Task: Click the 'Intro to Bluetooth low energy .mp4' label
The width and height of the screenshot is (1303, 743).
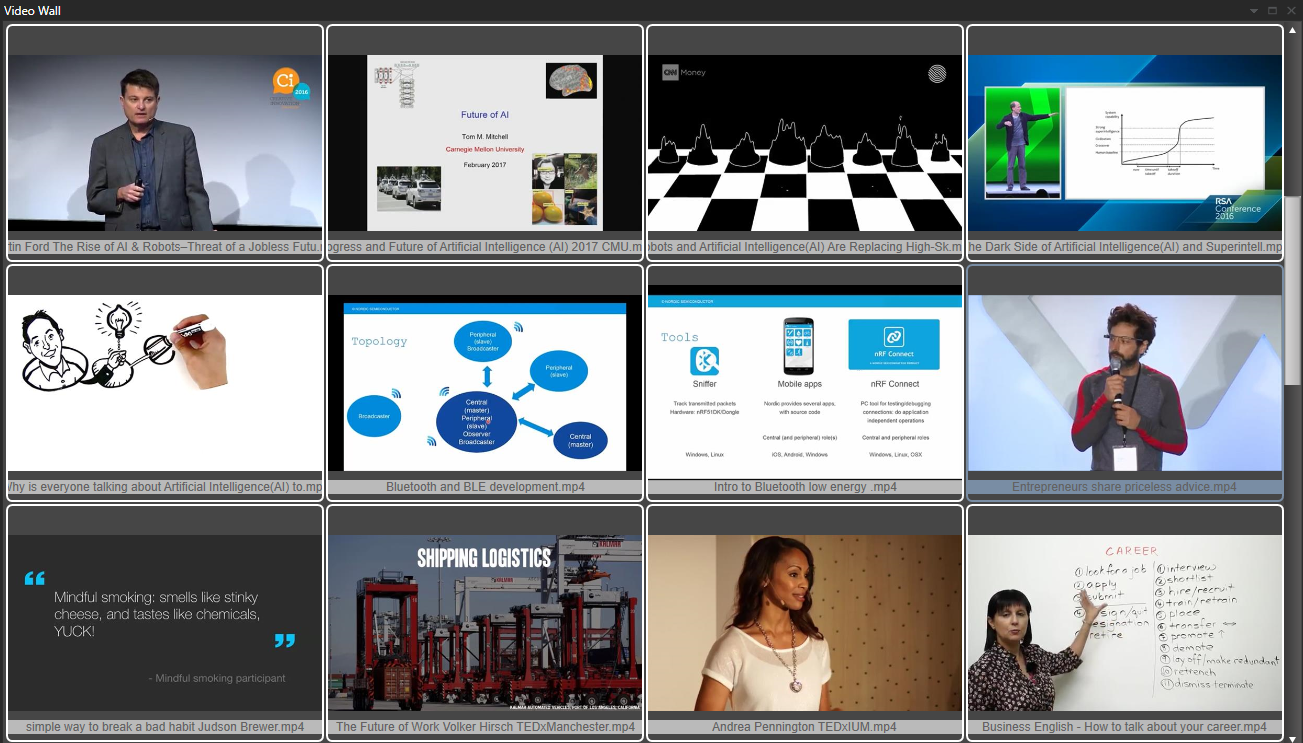Action: tap(805, 487)
